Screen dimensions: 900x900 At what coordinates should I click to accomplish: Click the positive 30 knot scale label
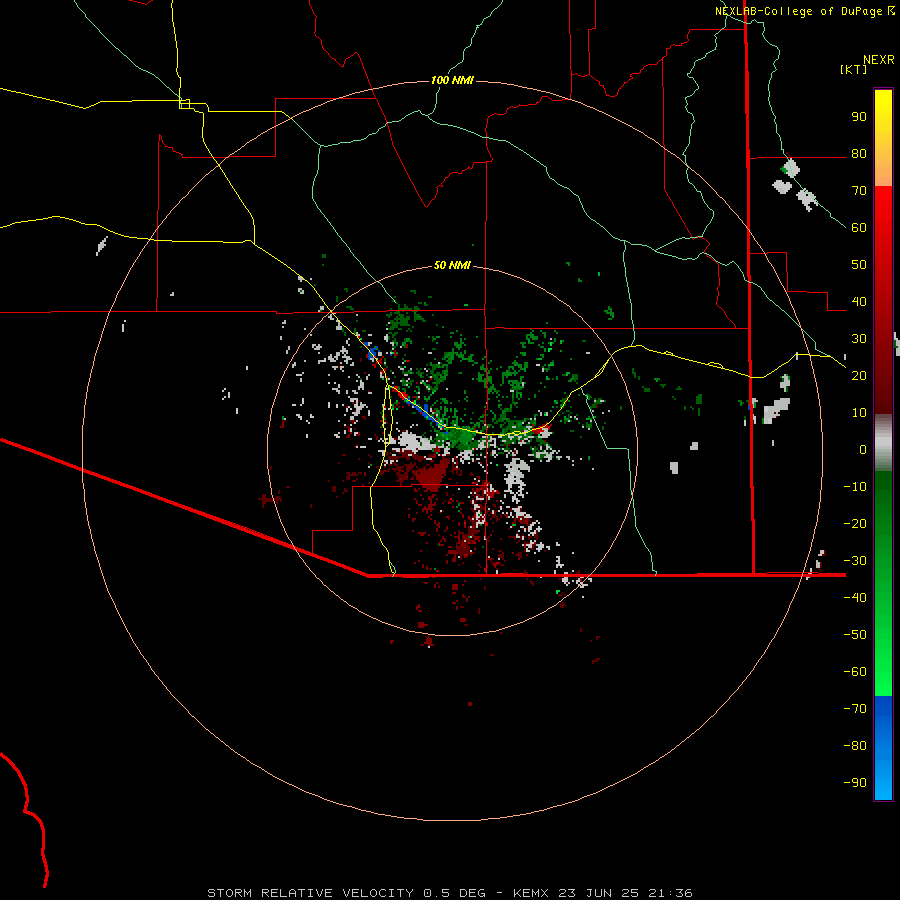[859, 339]
